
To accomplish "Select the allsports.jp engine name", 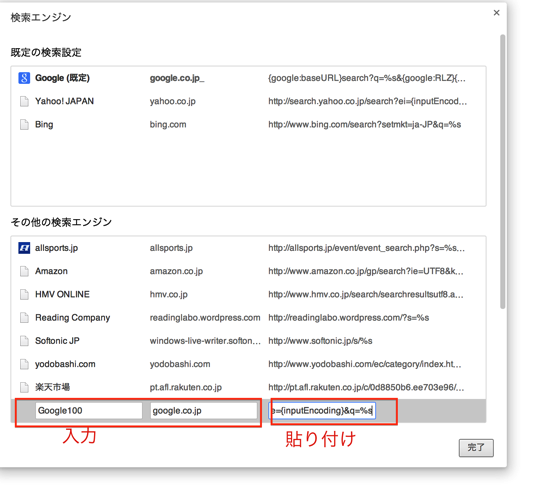I will [56, 248].
